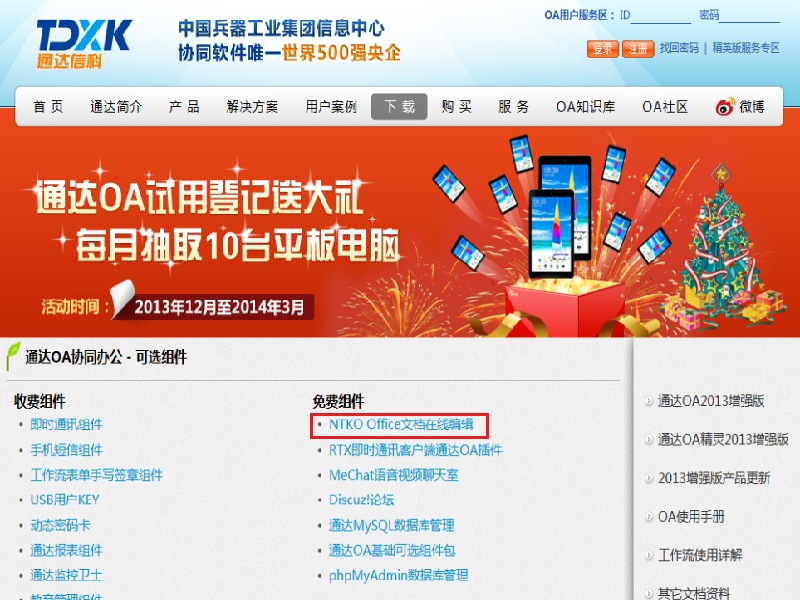
Task: Open 通达OA精灵2013增强版 in the sidebar
Action: (x=723, y=439)
